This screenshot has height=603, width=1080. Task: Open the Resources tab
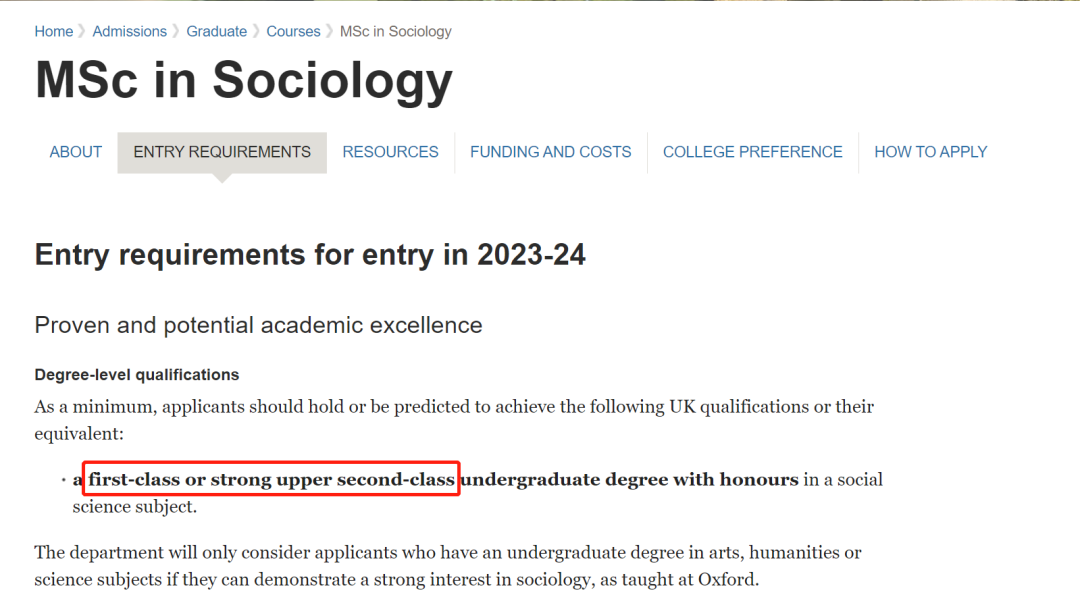pyautogui.click(x=390, y=152)
